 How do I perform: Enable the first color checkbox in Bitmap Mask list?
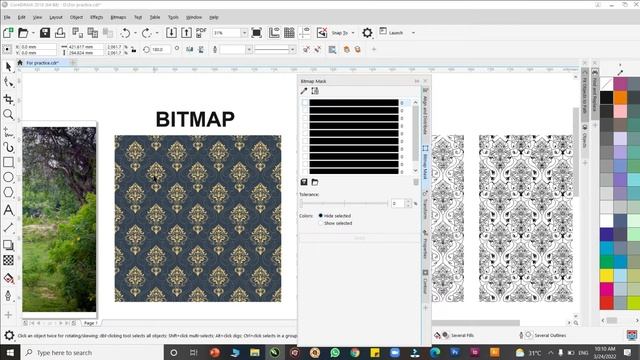305,103
